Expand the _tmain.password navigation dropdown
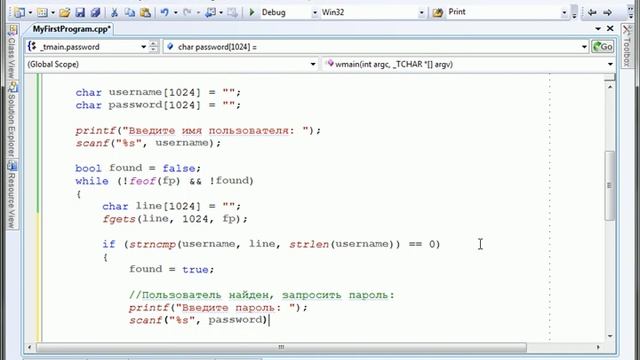The image size is (640, 360). click(143, 47)
